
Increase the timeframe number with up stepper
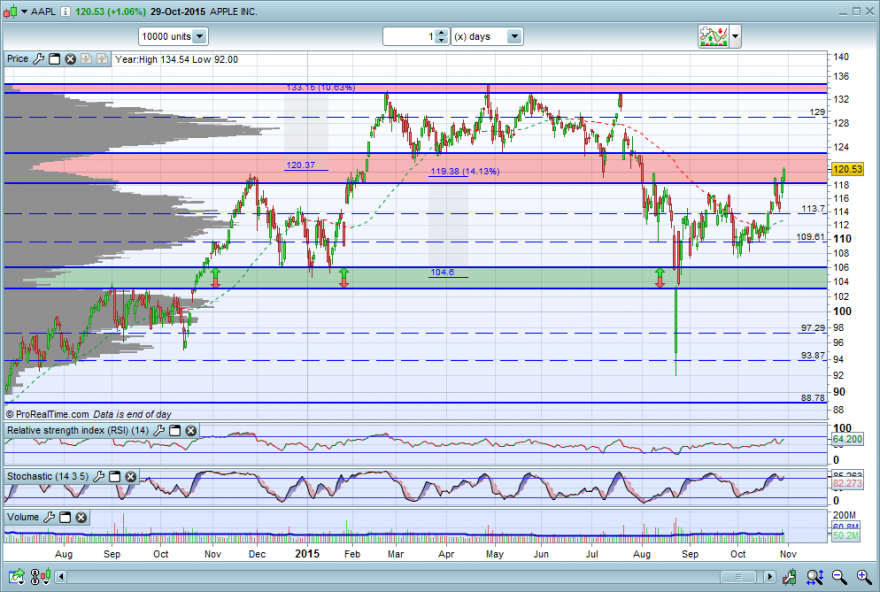(442, 33)
